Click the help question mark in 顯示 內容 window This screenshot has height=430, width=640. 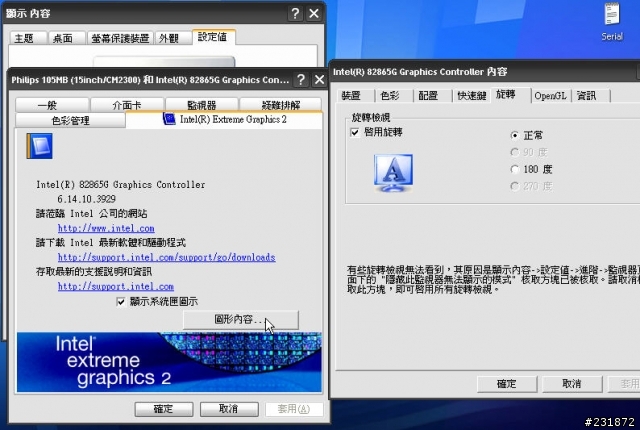click(295, 13)
